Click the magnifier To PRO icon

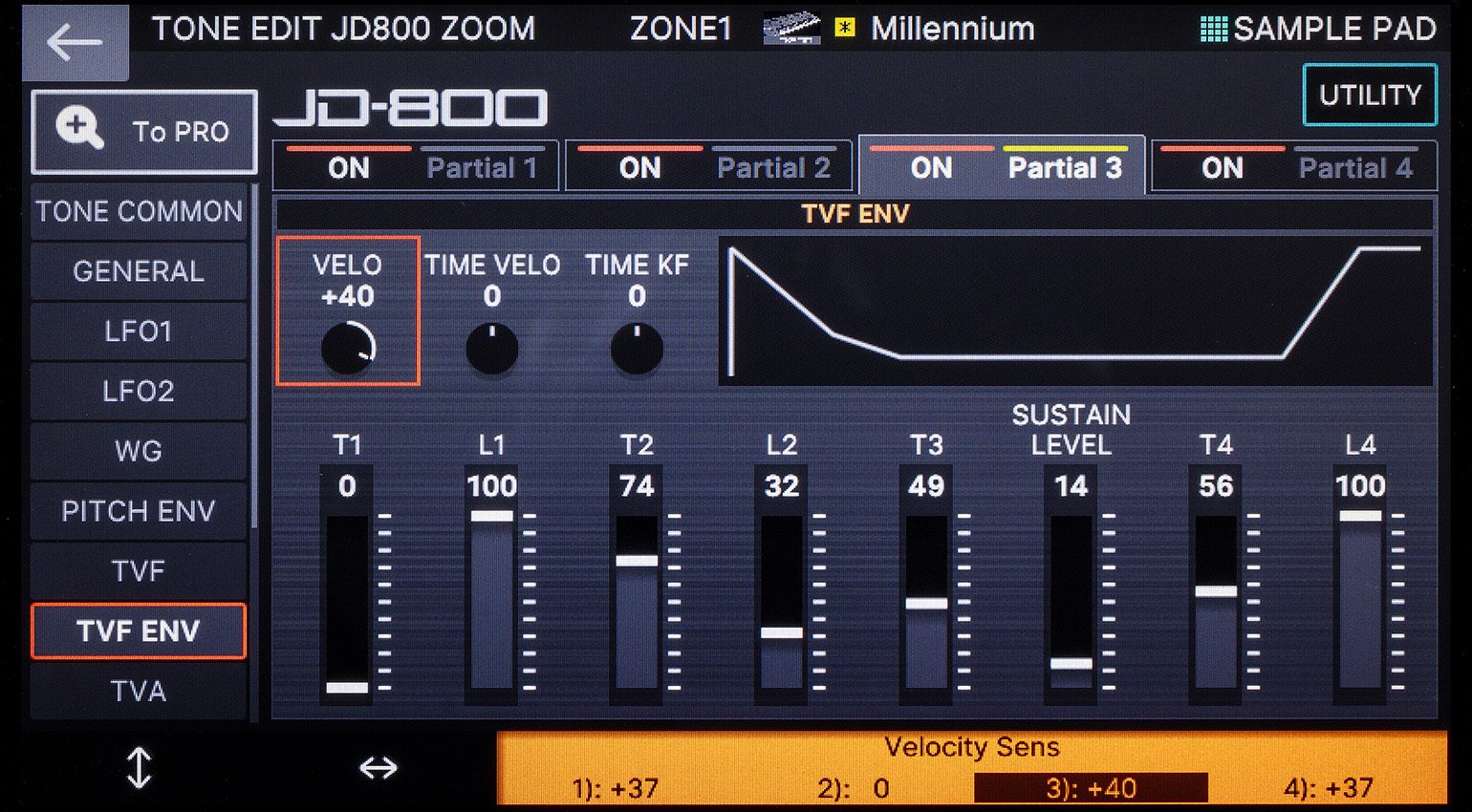click(79, 129)
